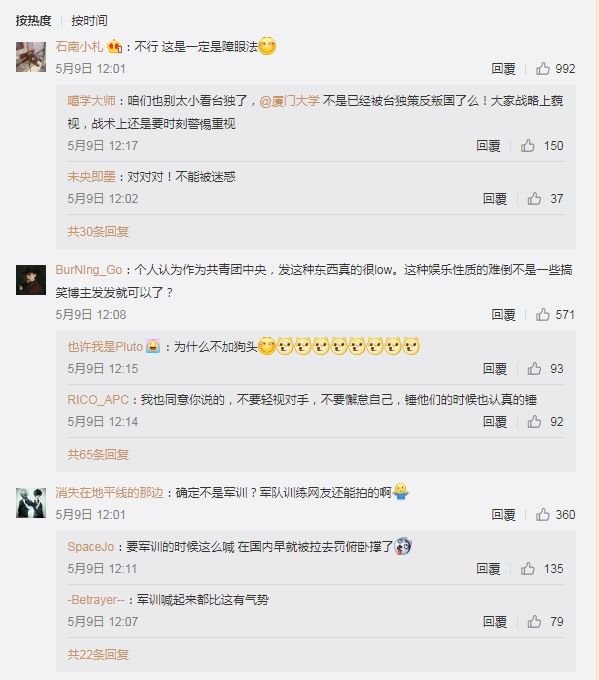
Task: Sort comments by 按时间
Action: 89,20
